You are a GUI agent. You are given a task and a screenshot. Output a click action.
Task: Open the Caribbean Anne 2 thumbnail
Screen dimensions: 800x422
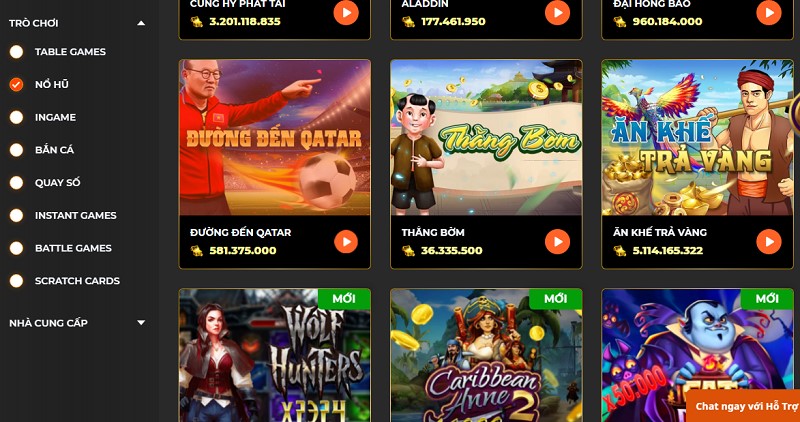pyautogui.click(x=486, y=356)
